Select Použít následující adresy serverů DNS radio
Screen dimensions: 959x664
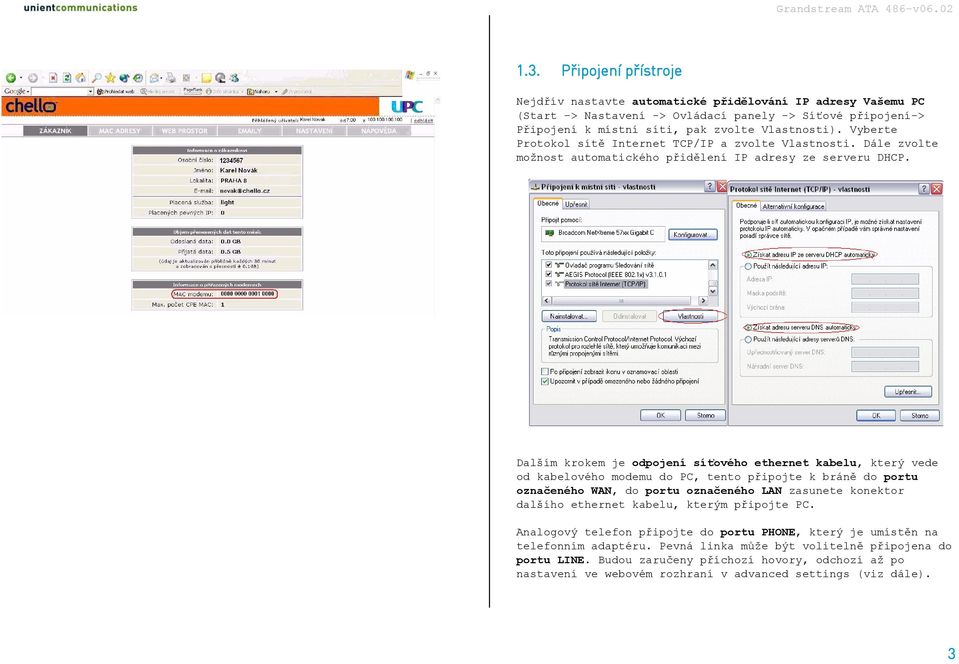(x=748, y=339)
